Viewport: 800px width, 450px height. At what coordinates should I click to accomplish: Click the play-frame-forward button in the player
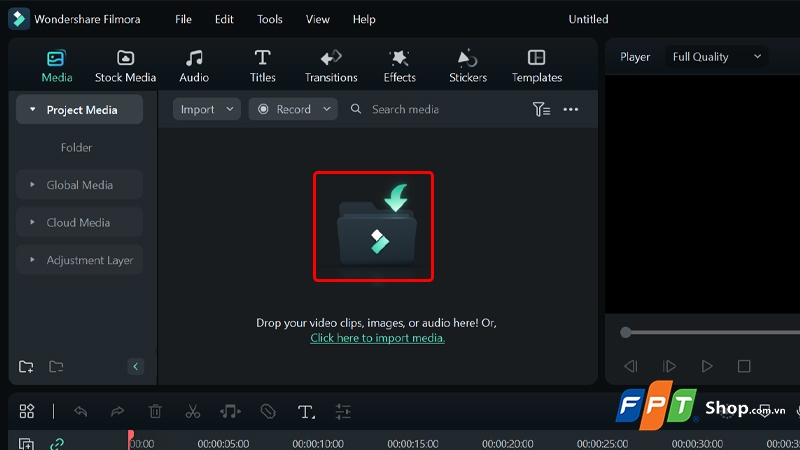[x=669, y=366]
